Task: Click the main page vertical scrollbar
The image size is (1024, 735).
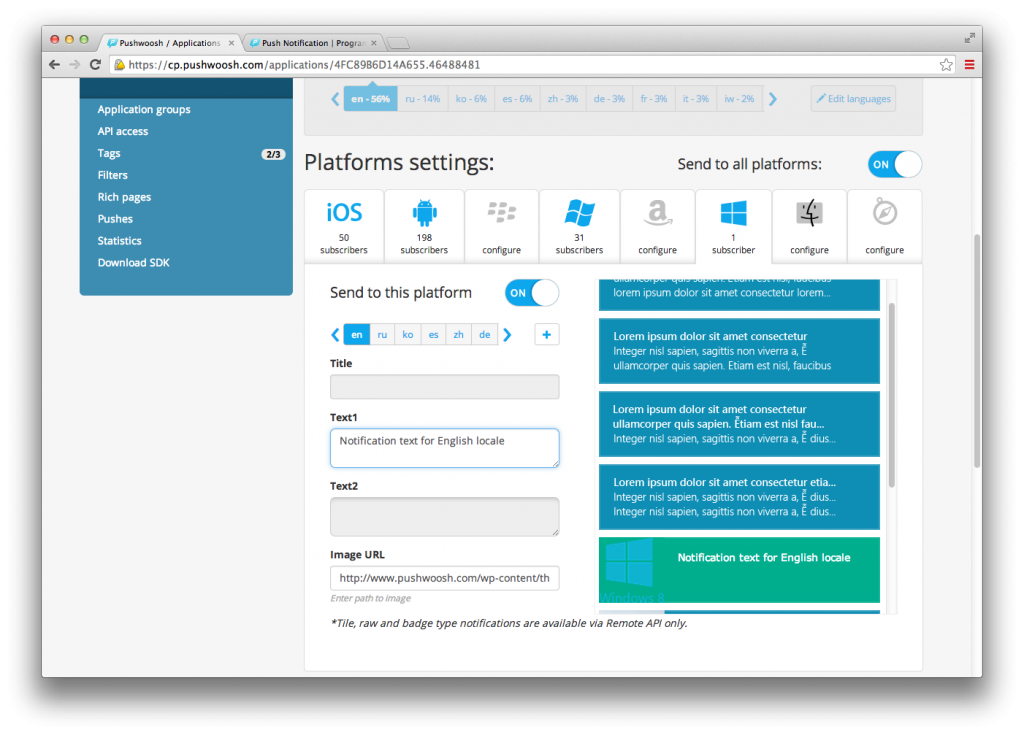Action: 977,350
